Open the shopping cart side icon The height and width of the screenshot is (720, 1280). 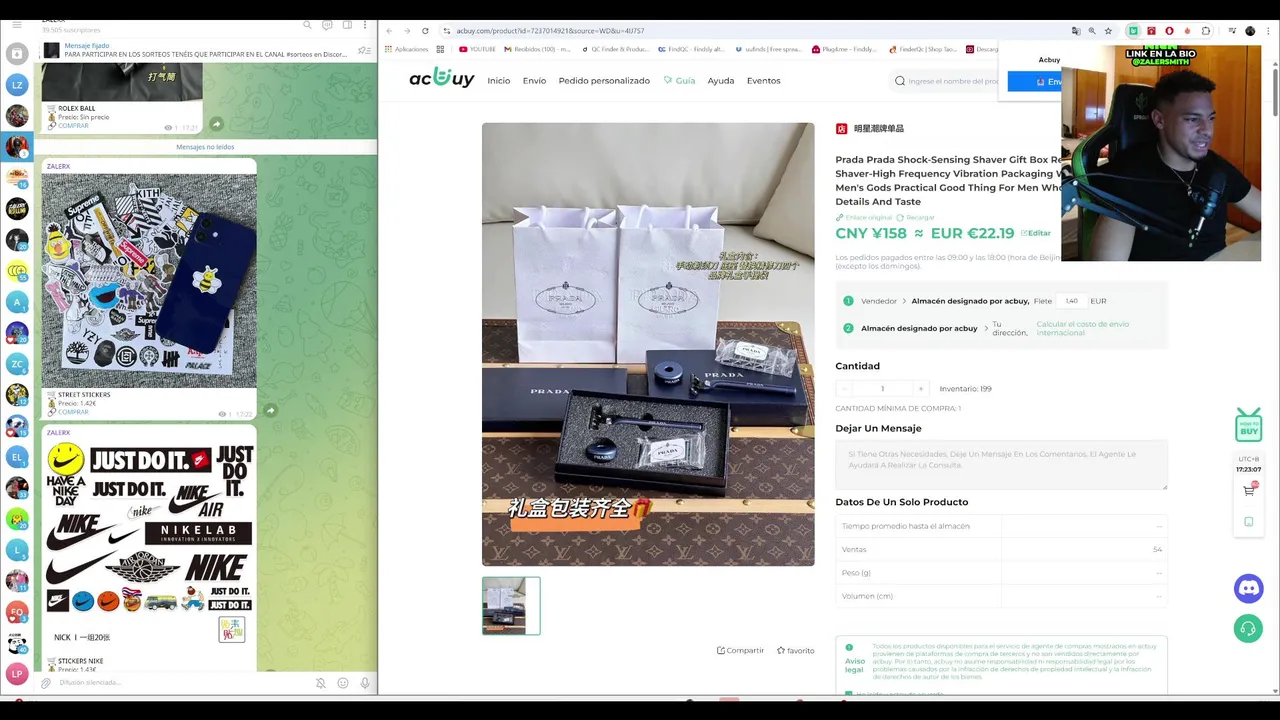[x=1249, y=490]
